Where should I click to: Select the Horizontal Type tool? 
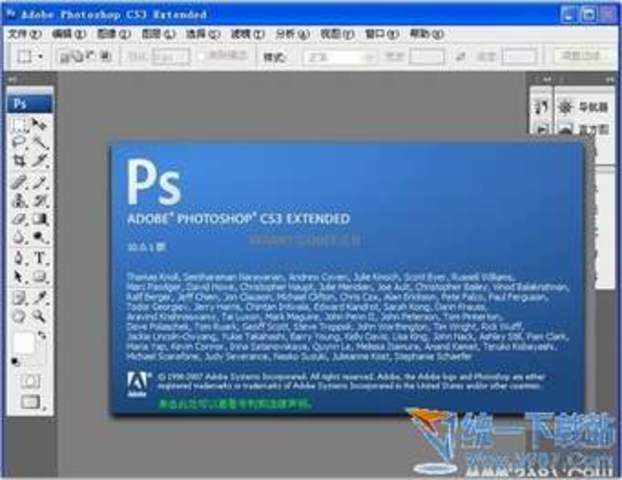pos(40,258)
